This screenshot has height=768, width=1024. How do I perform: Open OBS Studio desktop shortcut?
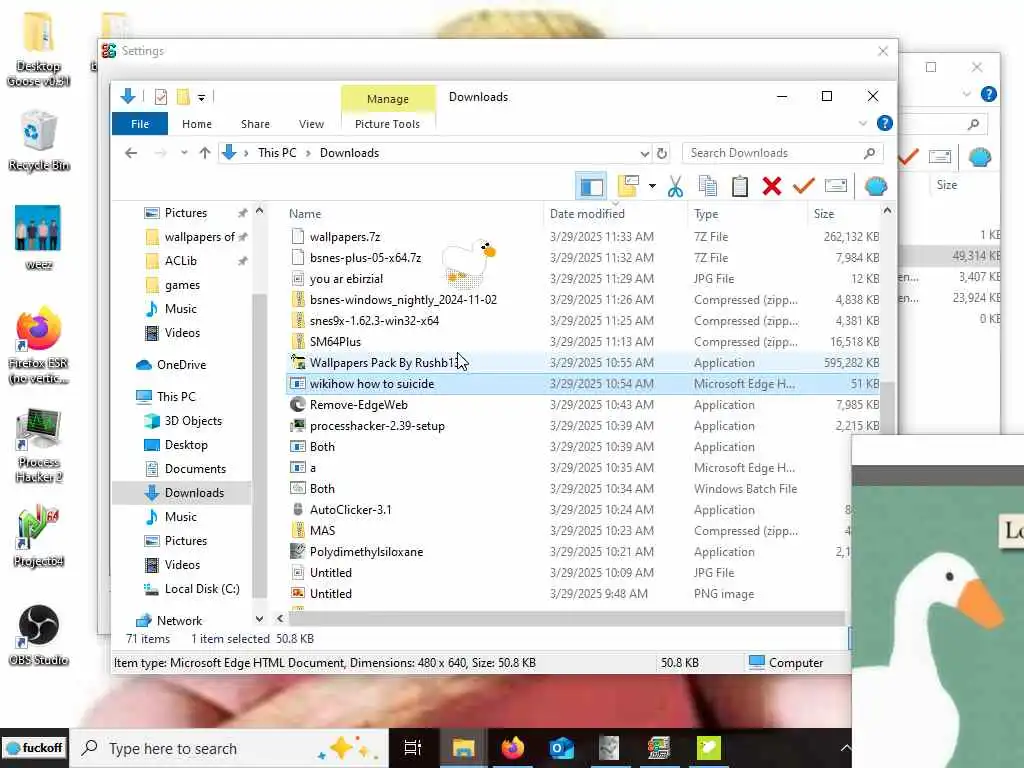click(39, 635)
